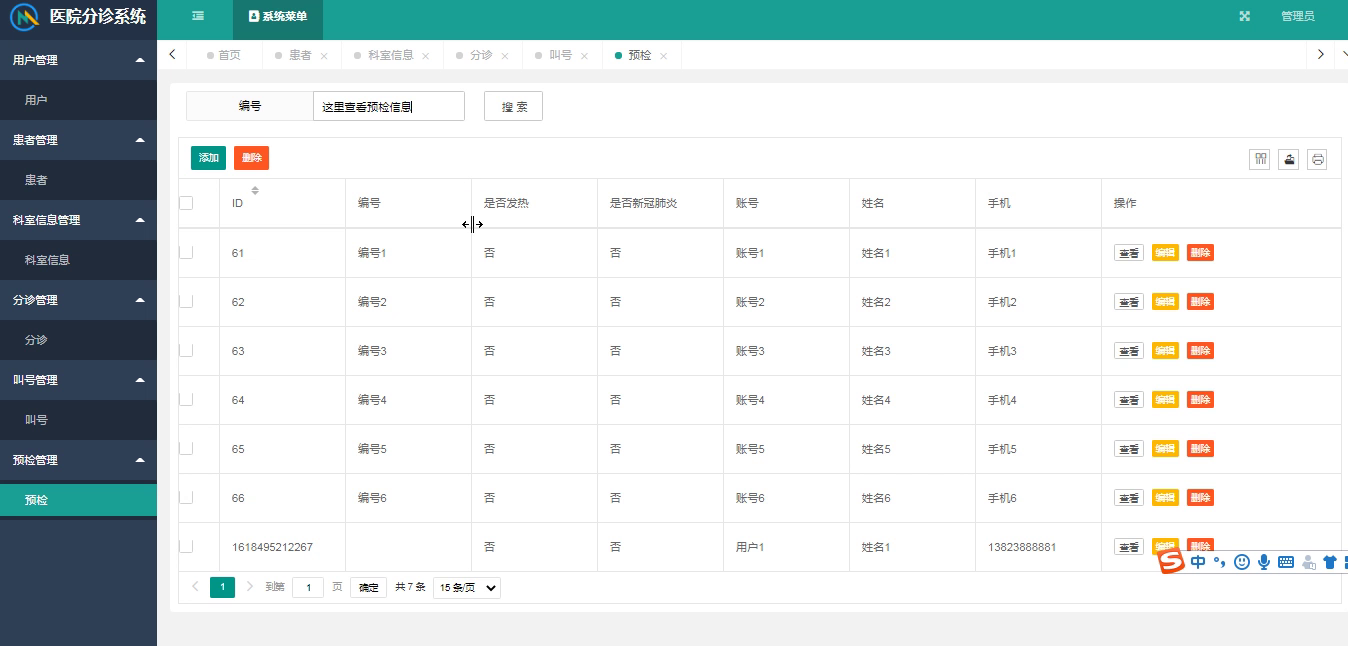Open the tab options chevron at far right

click(1342, 55)
